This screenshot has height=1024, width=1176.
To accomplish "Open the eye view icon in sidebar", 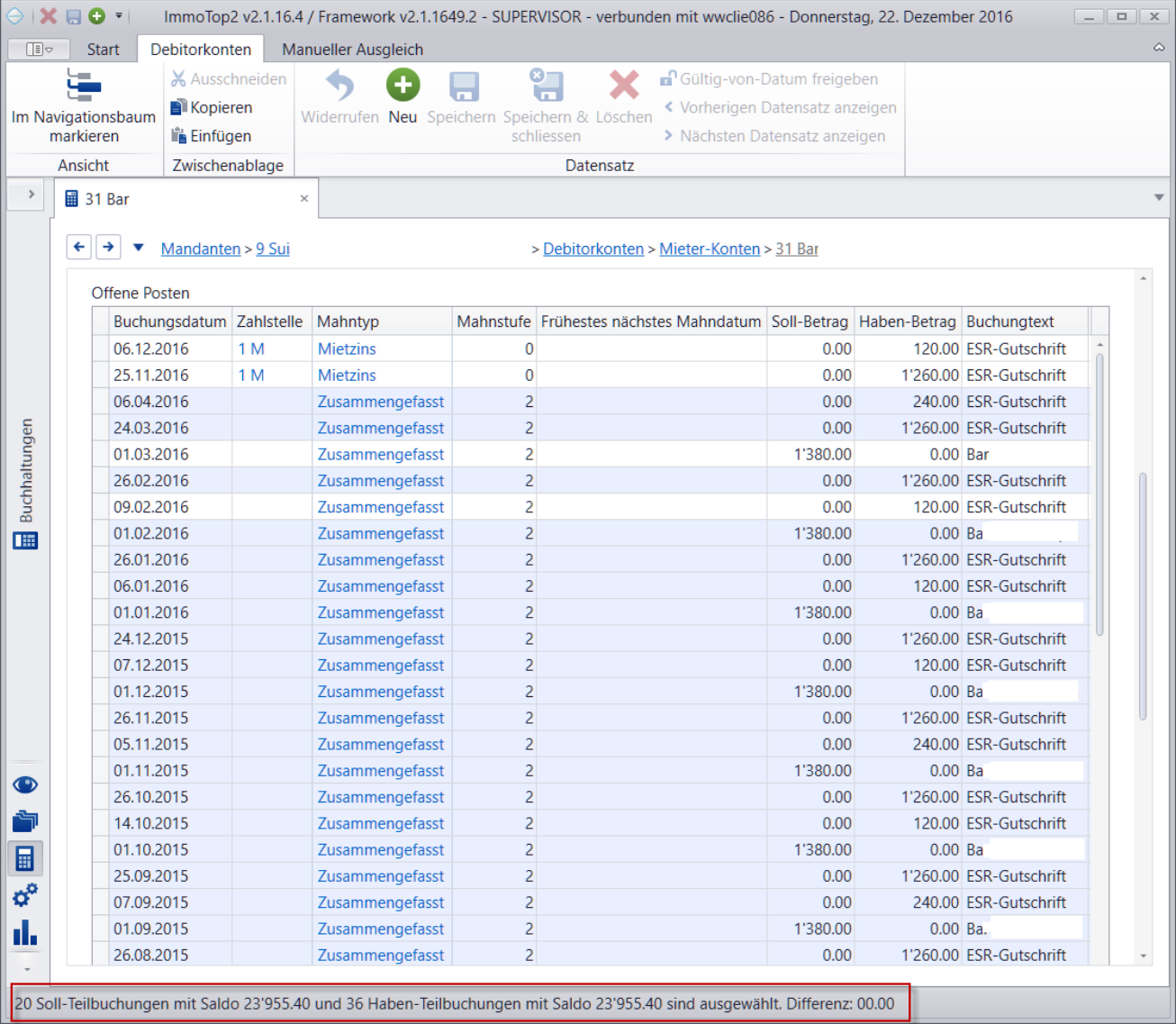I will click(25, 784).
